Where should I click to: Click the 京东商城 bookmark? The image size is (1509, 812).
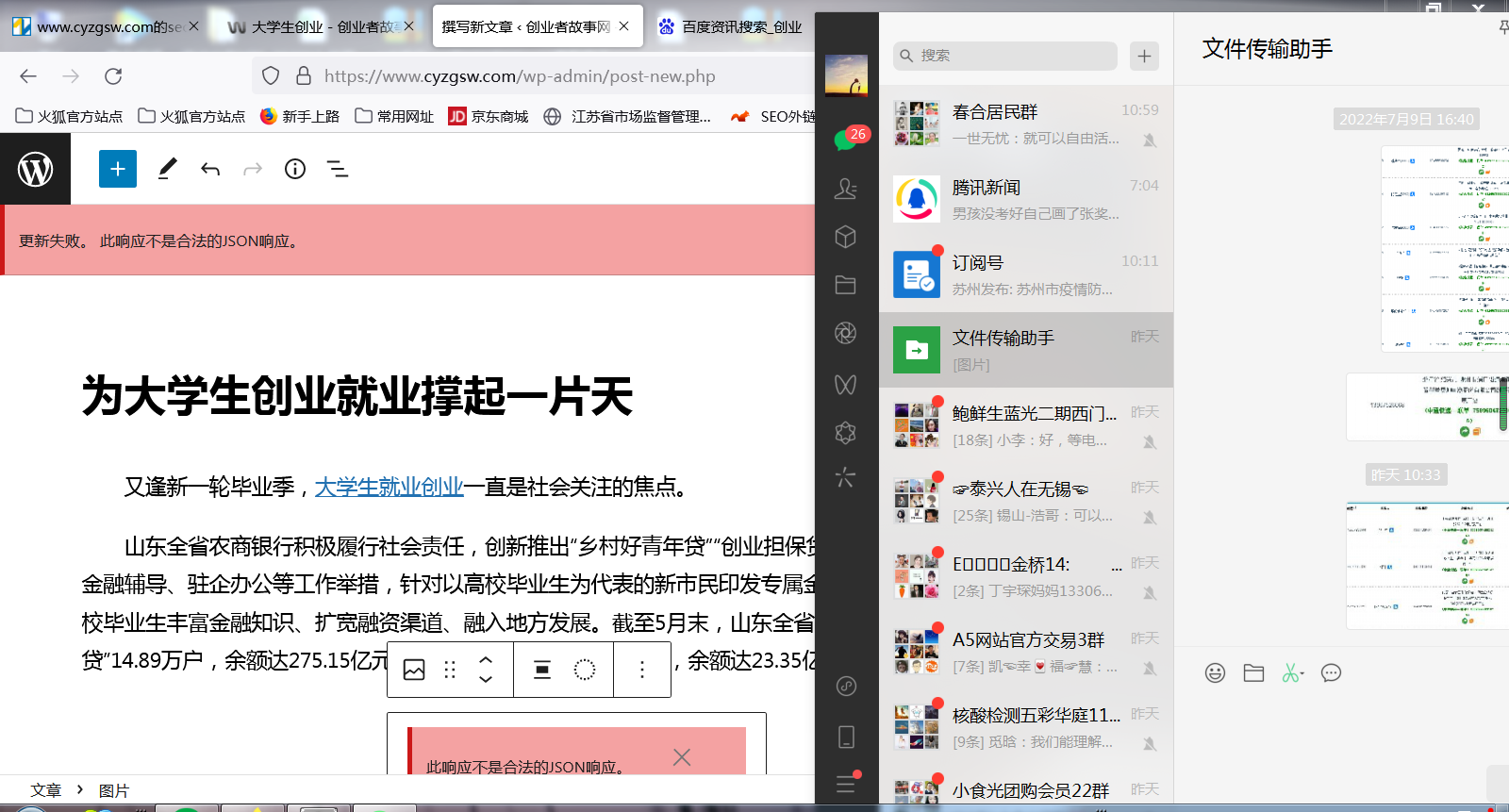coord(489,116)
